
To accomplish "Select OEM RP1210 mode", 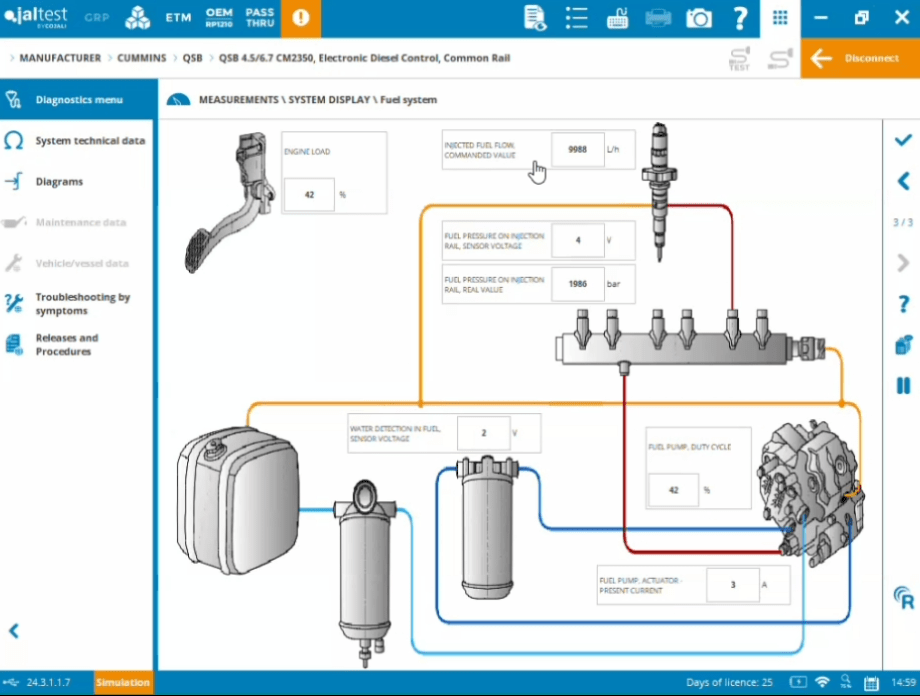I will [x=219, y=18].
